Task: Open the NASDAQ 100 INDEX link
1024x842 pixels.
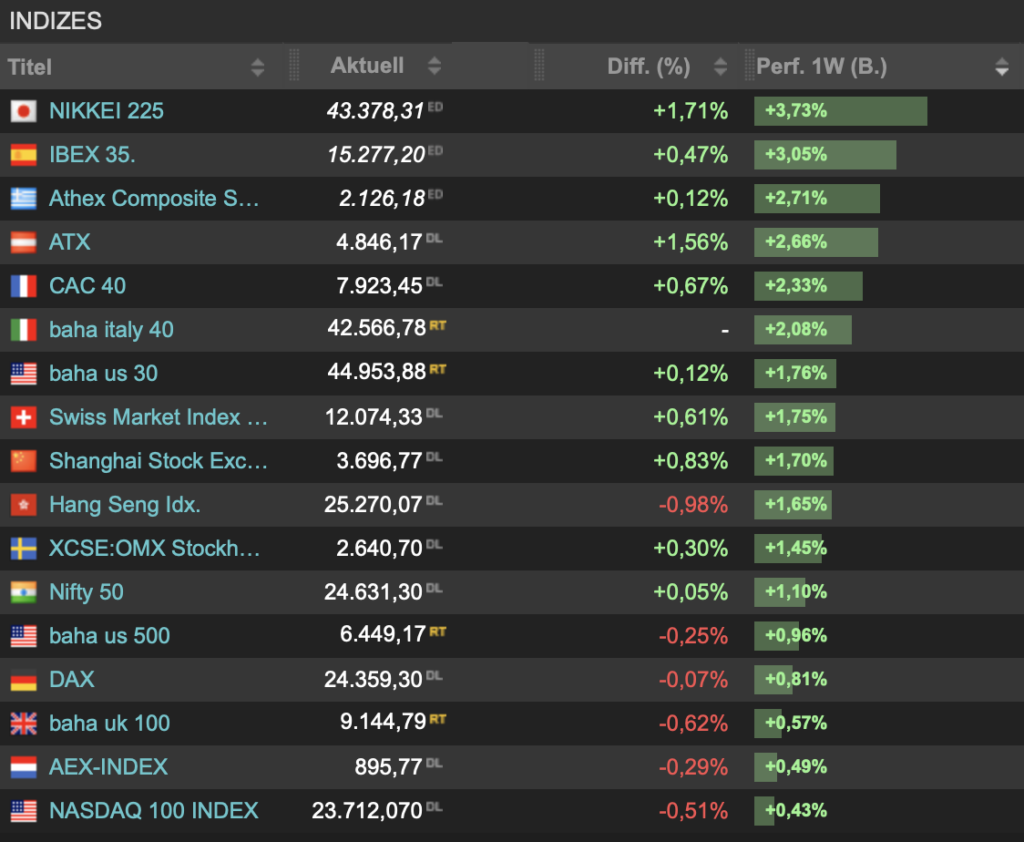Action: click(154, 811)
